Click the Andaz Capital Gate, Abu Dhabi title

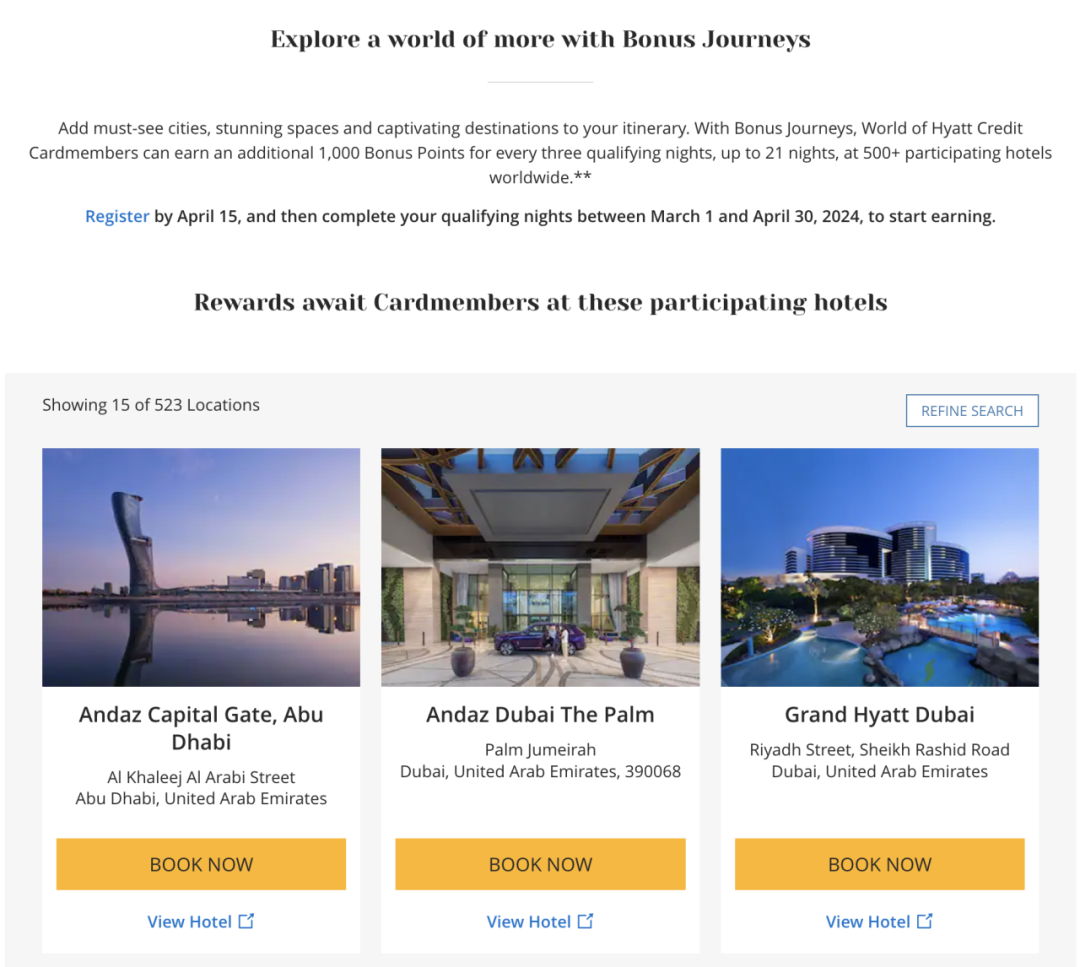coord(201,728)
